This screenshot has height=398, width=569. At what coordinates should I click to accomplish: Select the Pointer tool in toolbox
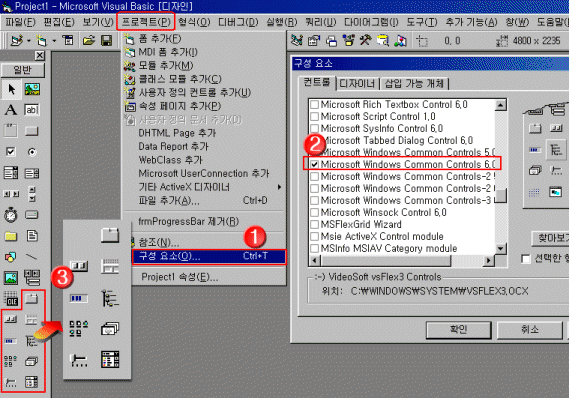[x=11, y=89]
